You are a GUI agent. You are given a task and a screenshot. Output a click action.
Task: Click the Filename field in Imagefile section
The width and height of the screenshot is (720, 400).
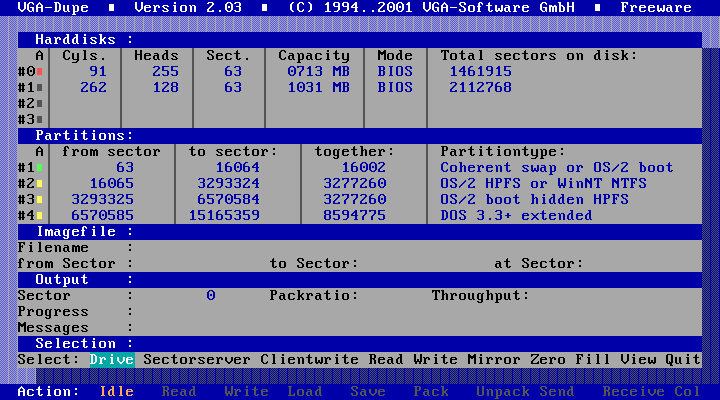pyautogui.click(x=300, y=248)
